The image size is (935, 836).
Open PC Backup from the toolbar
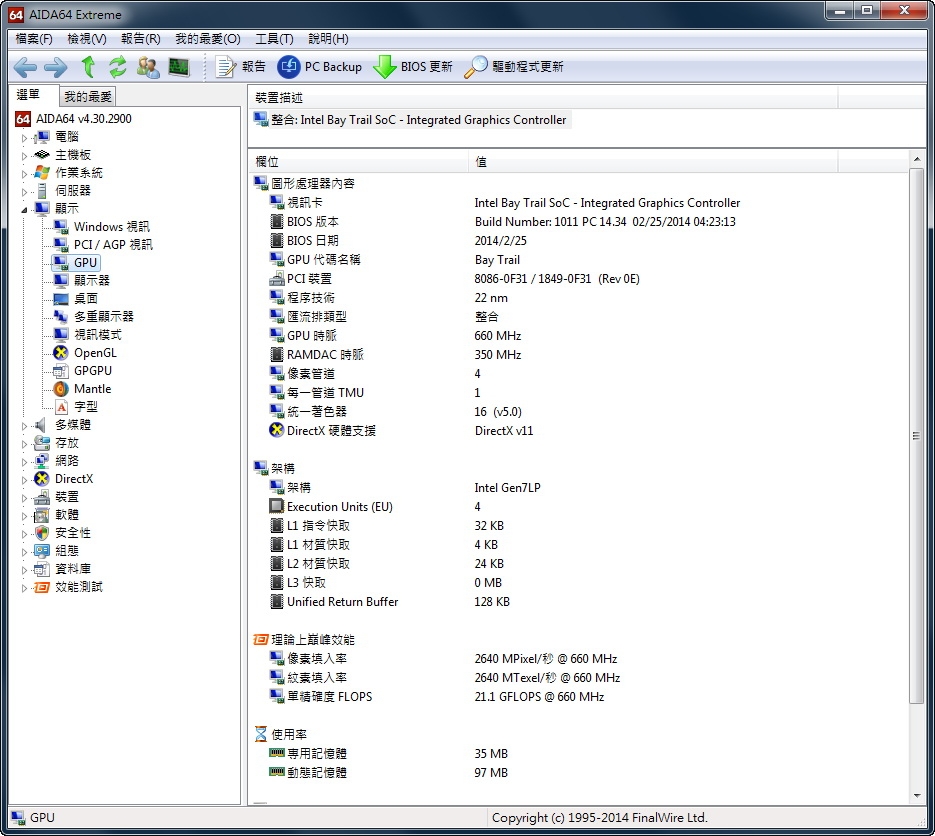coord(320,67)
